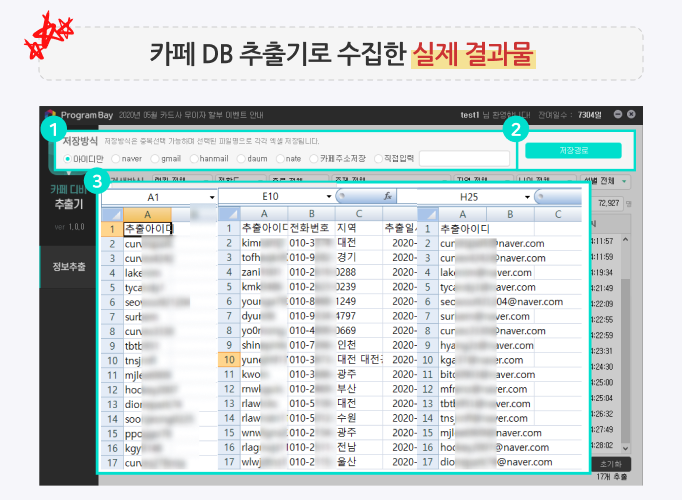
Task: Click the ProgramBay logo icon
Action: point(50,114)
